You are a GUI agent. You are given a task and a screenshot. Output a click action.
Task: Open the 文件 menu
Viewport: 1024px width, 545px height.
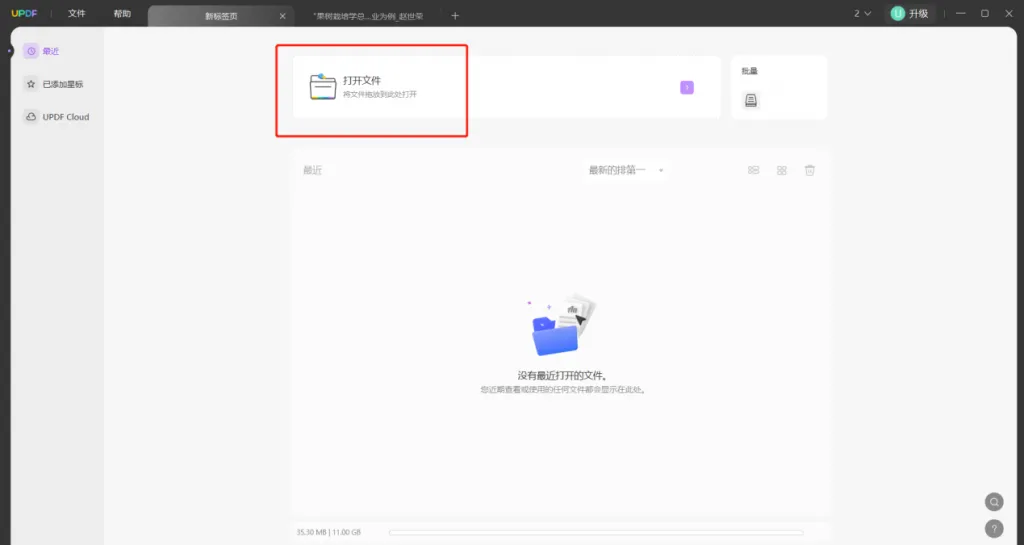tap(76, 14)
